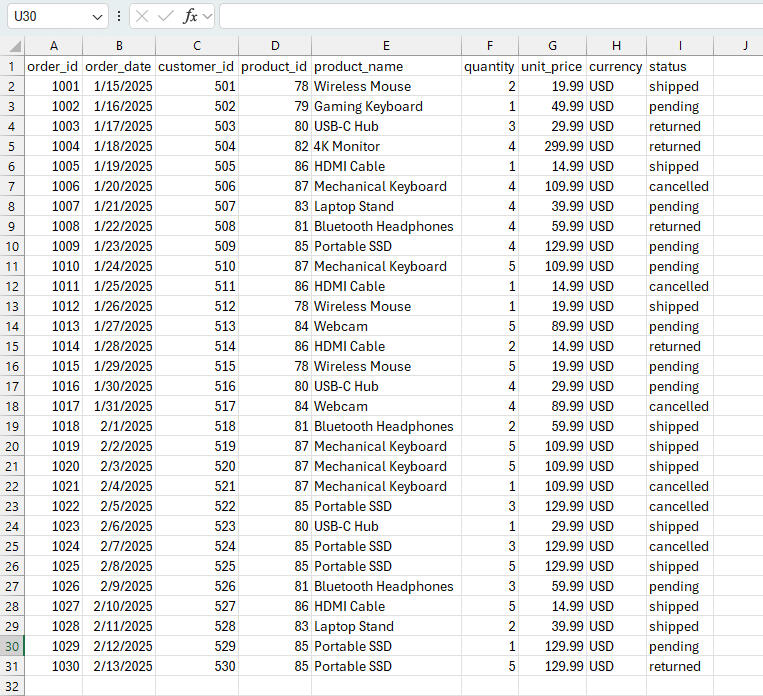Click the 299.99 unit price cell
Screen dimensions: 763x696
coord(552,146)
